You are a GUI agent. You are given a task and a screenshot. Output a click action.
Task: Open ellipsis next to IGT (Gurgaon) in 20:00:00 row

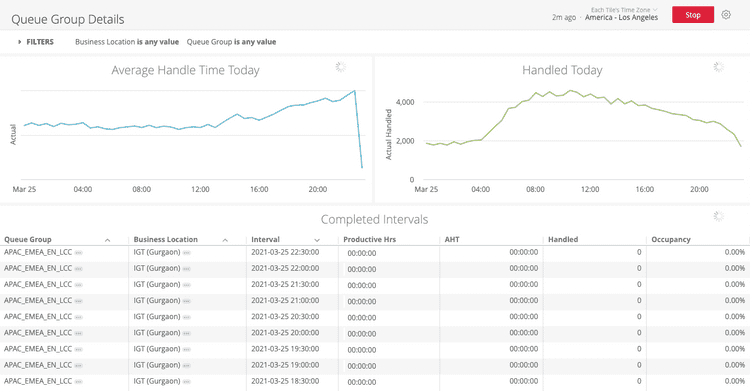pos(187,334)
